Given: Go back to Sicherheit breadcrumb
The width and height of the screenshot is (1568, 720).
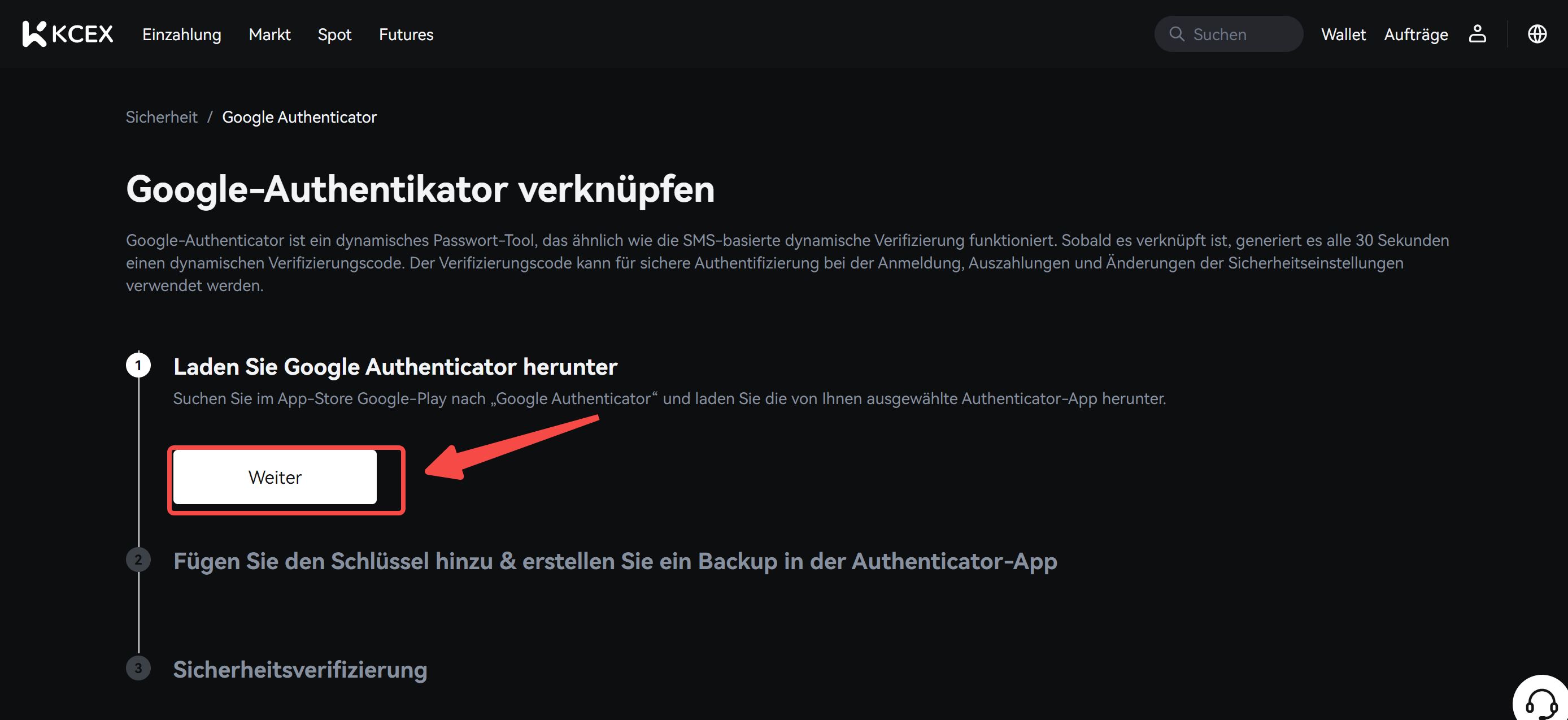Looking at the screenshot, I should pos(162,117).
